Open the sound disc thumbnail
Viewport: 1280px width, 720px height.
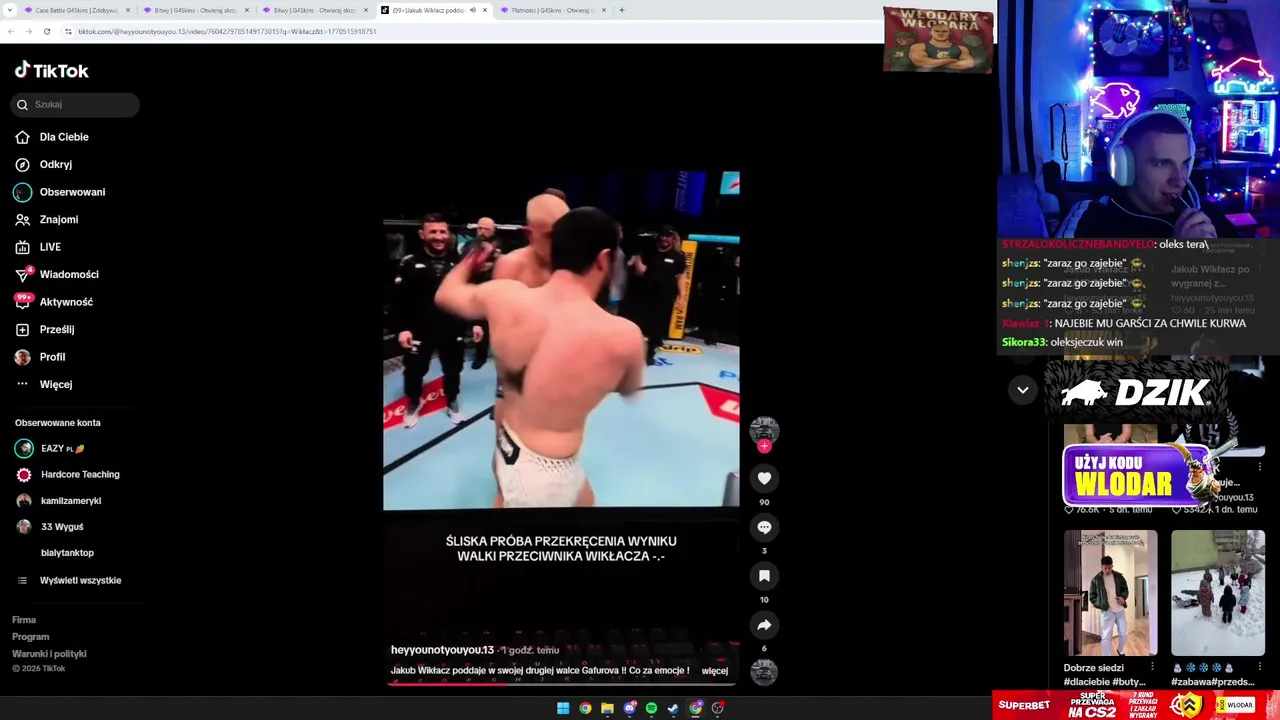pyautogui.click(x=764, y=672)
